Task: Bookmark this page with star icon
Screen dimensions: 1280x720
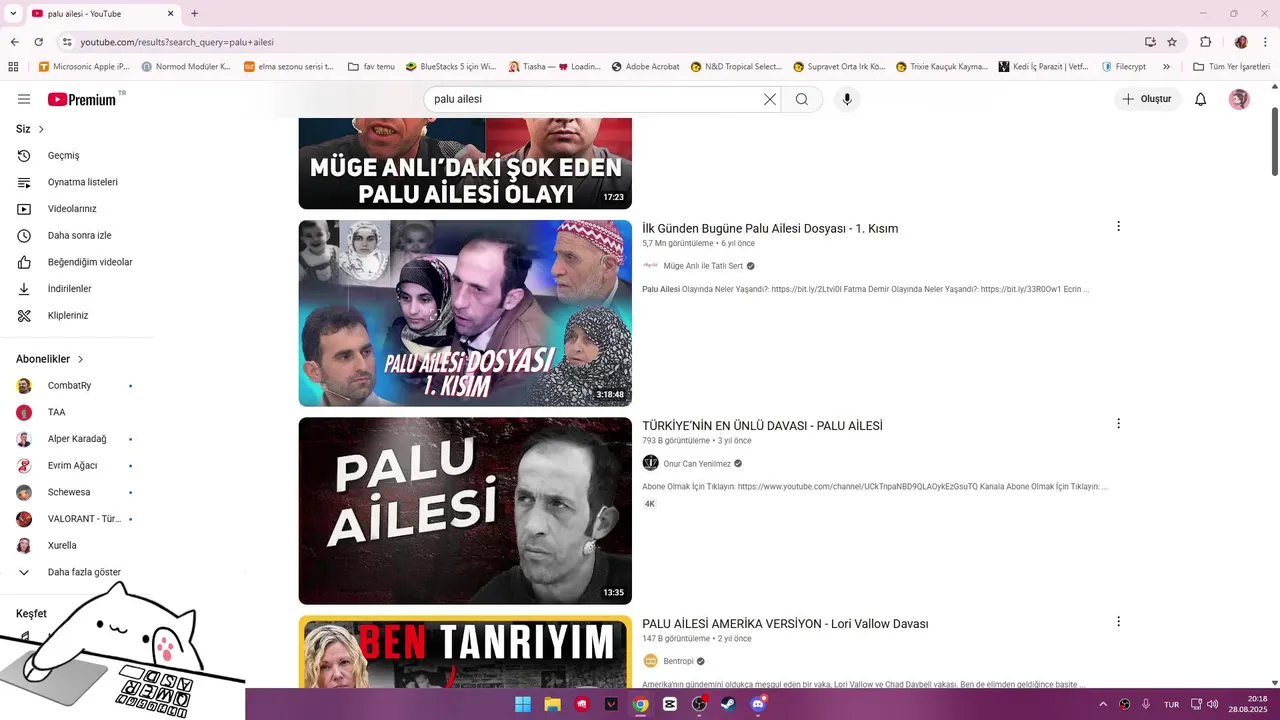Action: click(1172, 42)
